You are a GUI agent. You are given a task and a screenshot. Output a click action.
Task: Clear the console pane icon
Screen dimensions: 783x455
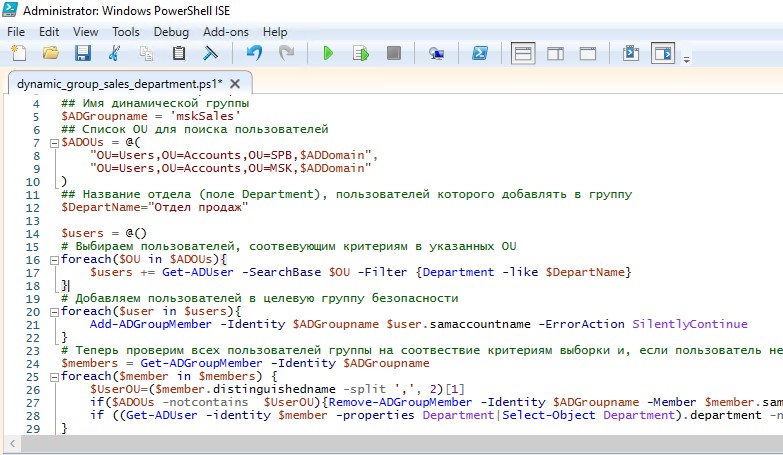210,53
